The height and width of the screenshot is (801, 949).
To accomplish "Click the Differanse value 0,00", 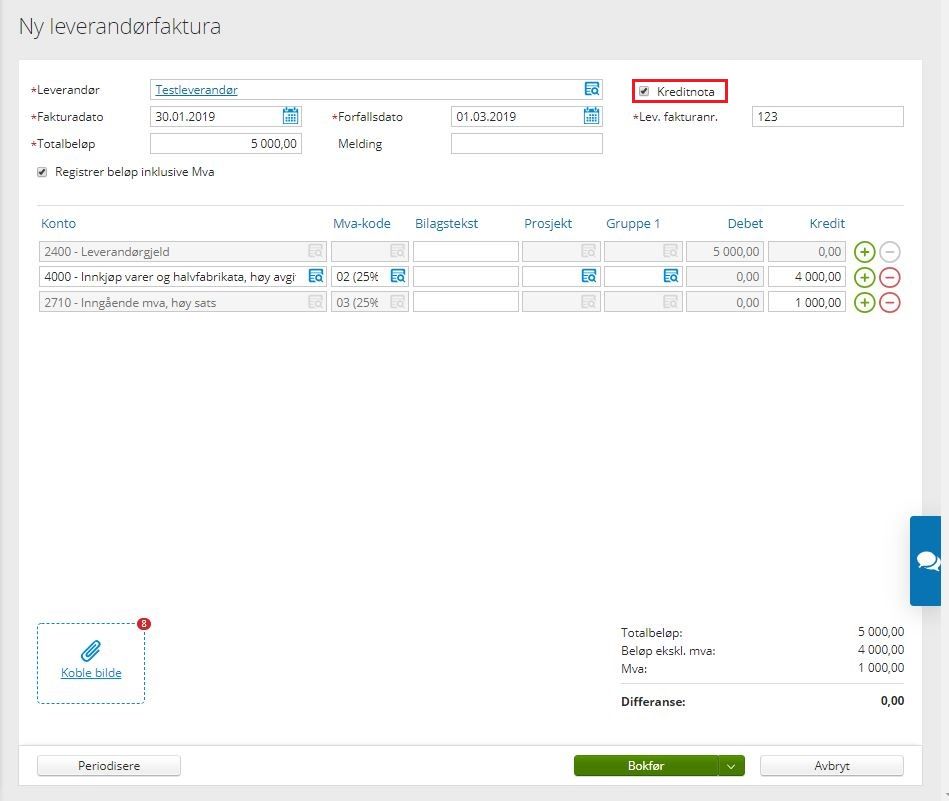I will (x=892, y=701).
